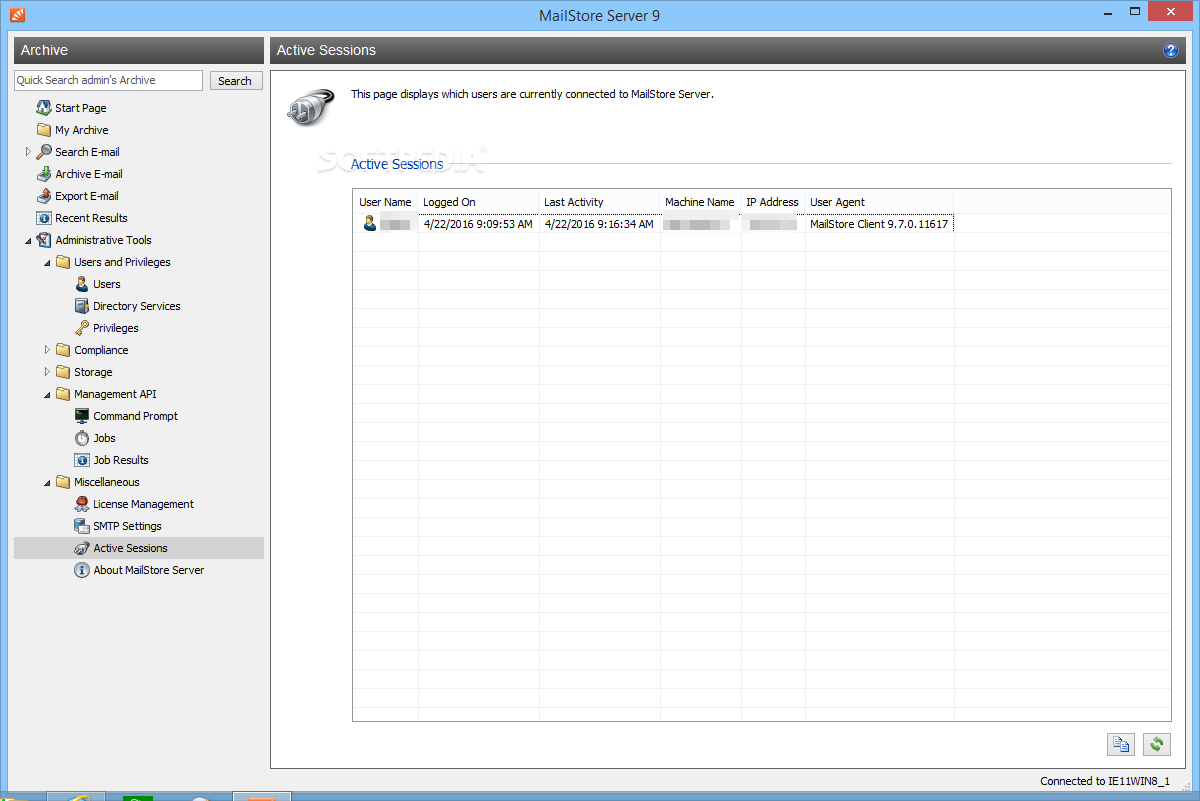Click the Users person icon
The height and width of the screenshot is (801, 1200).
(x=82, y=284)
